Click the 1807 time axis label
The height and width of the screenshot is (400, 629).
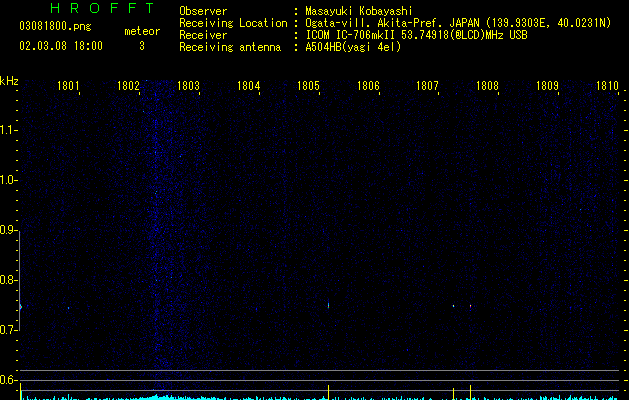[427, 86]
